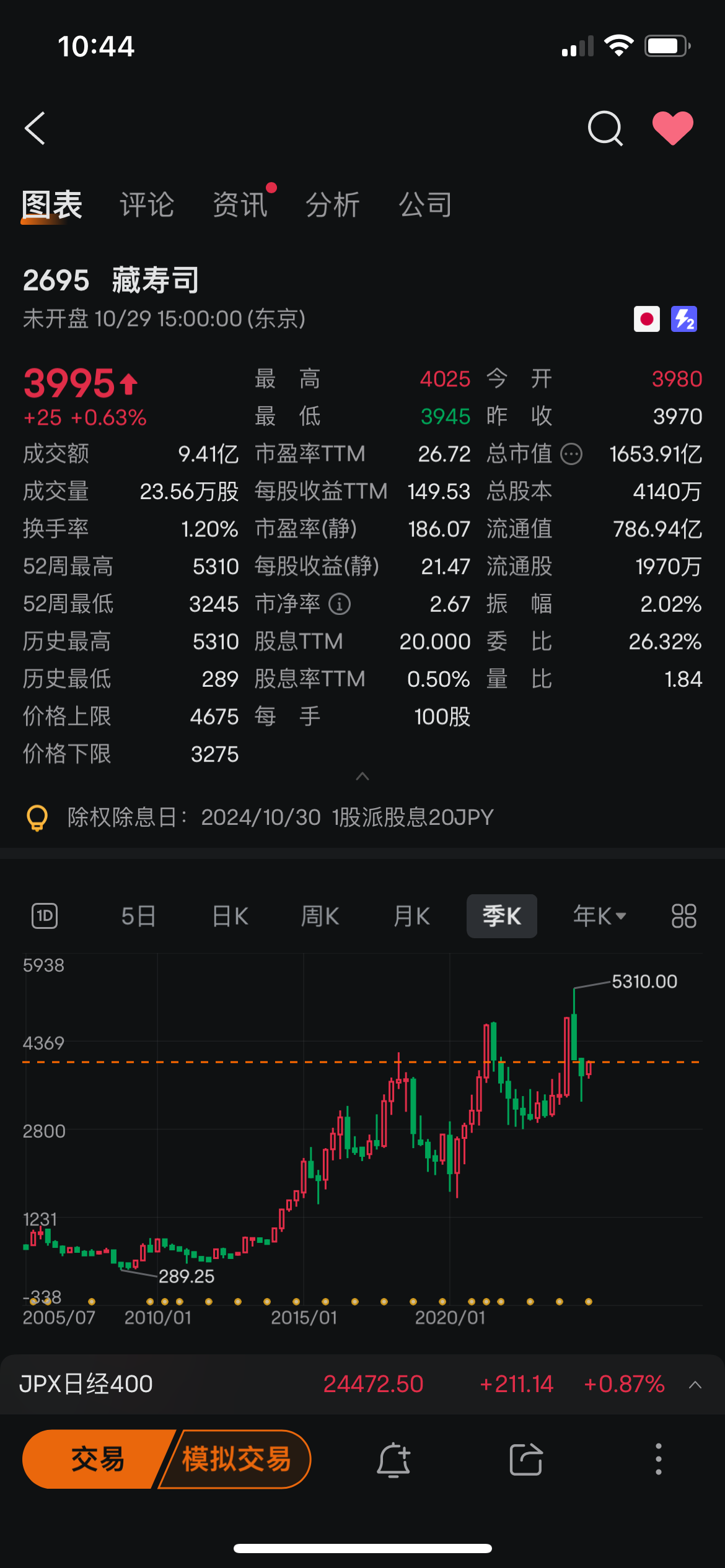
Task: Switch to the 分析 tab
Action: pos(333,205)
